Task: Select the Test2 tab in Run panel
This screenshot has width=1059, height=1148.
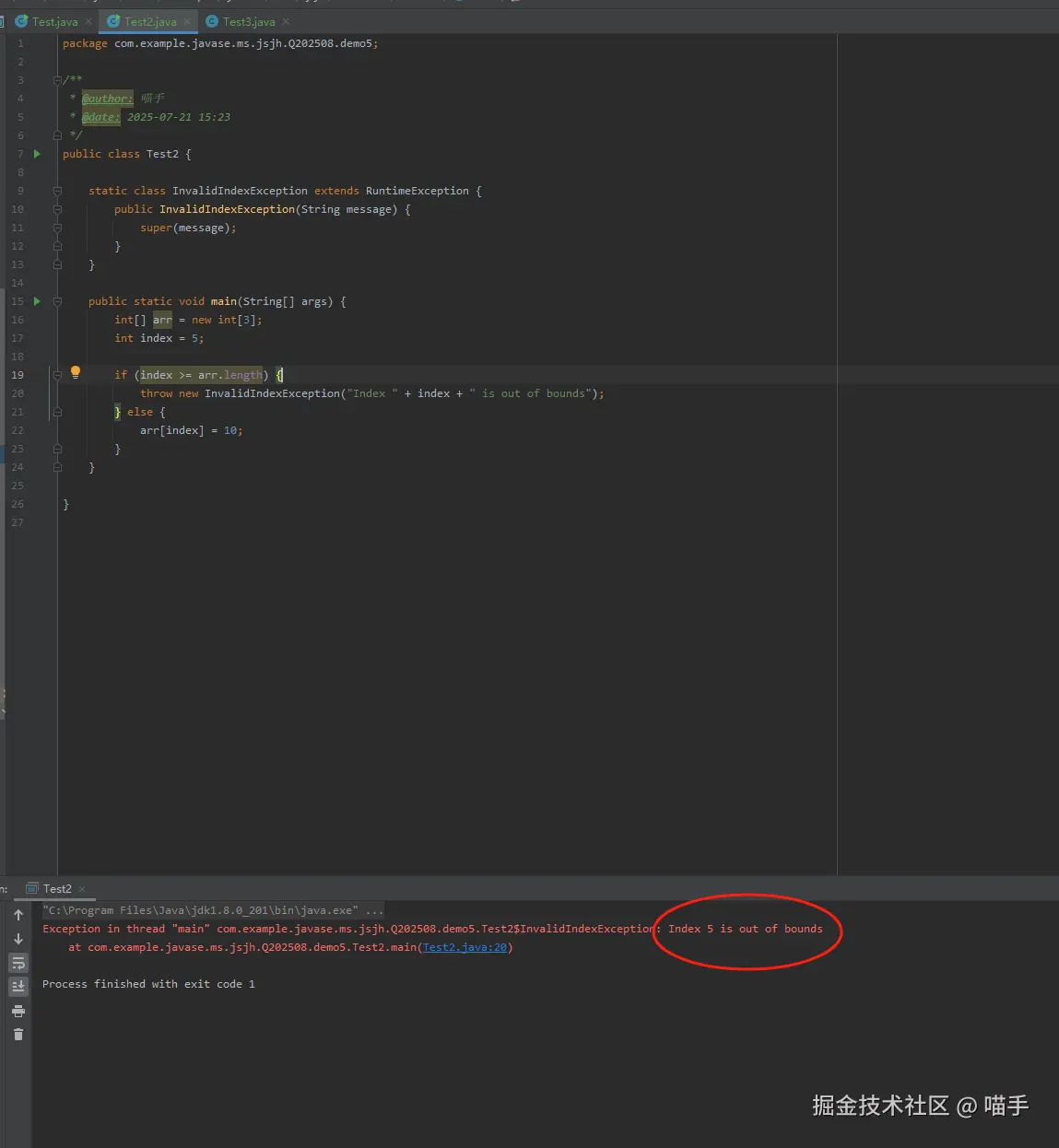Action: click(57, 889)
